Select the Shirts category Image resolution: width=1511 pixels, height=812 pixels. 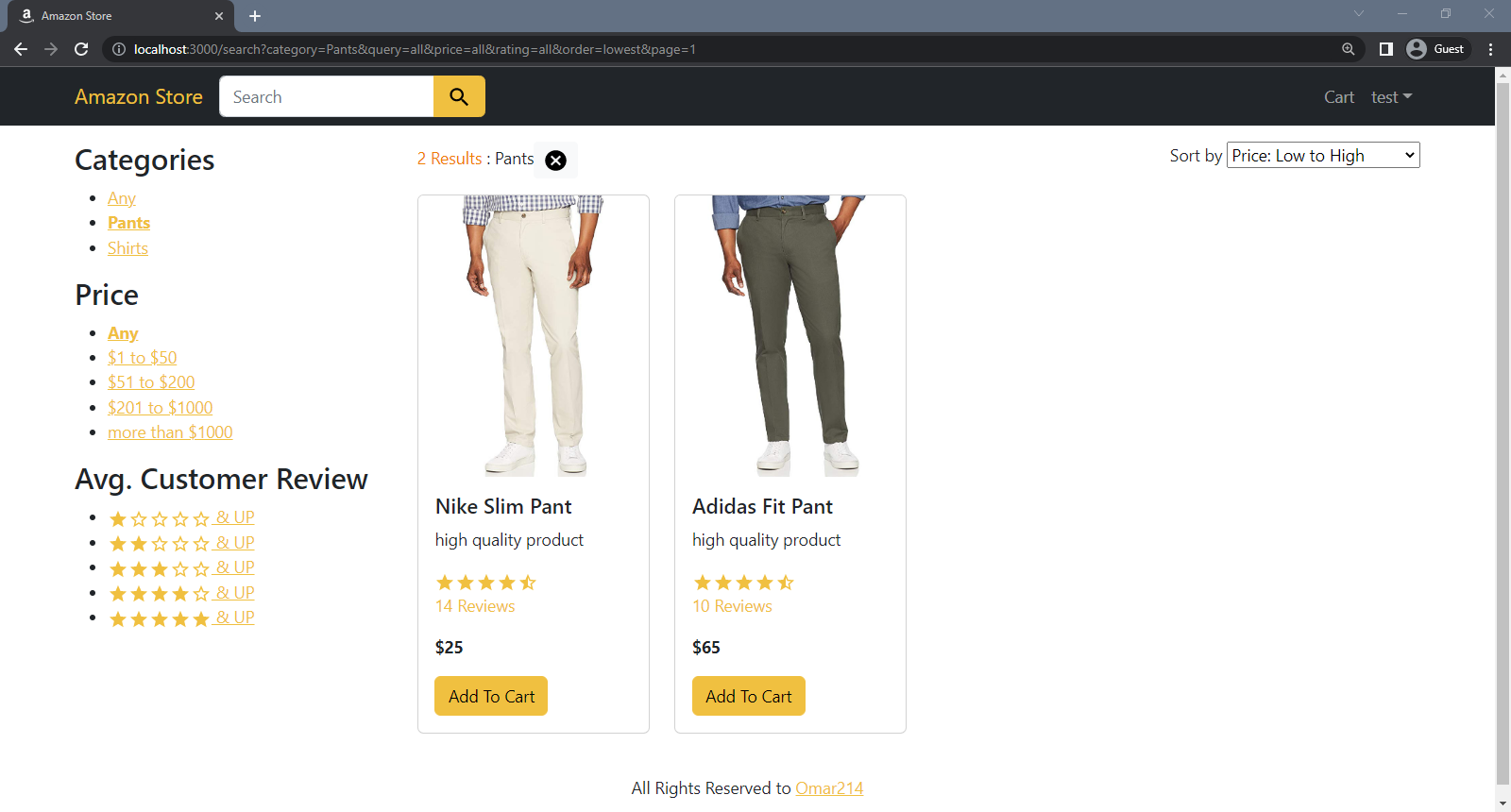point(127,248)
